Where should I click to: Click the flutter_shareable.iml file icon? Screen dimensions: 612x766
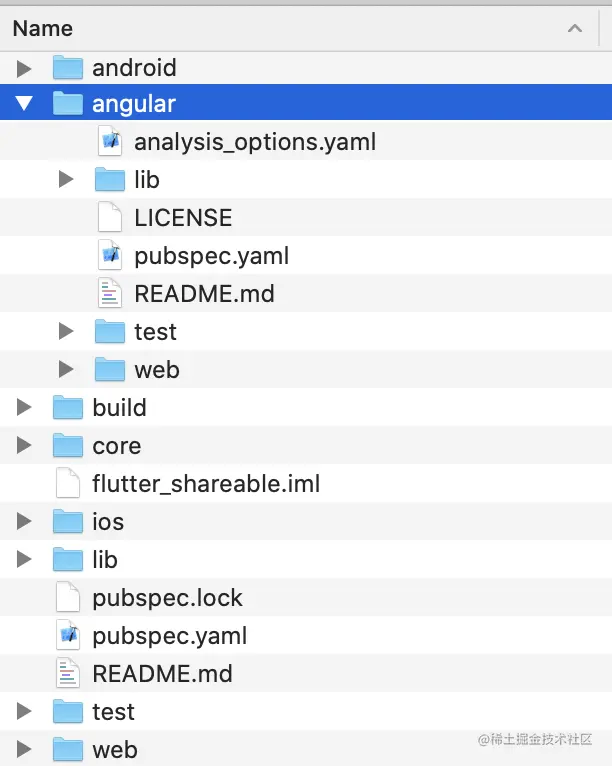tap(67, 484)
